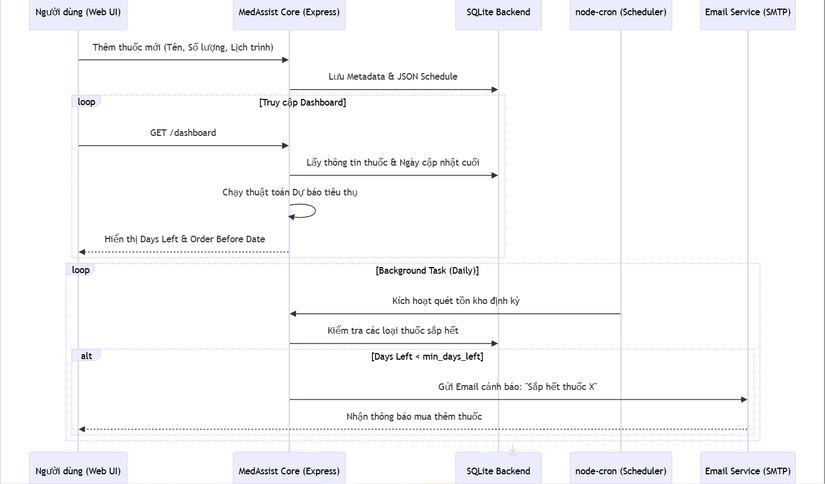Select the "Thêm thuốc mới" message text
The height and width of the screenshot is (484, 825).
click(x=183, y=47)
